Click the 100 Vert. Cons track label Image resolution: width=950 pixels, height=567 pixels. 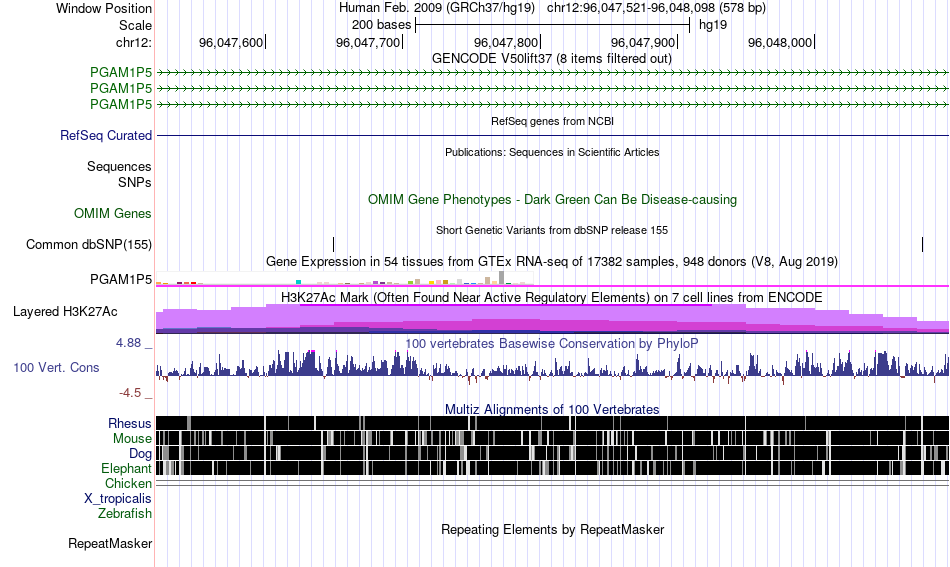56,368
